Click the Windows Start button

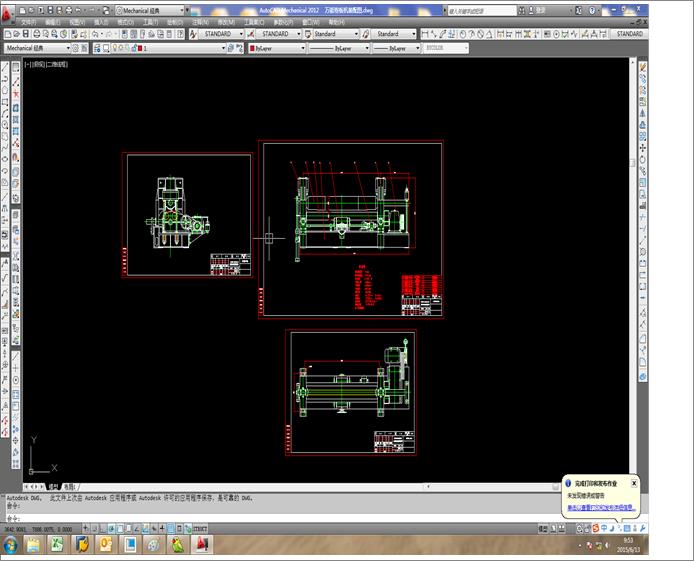point(10,545)
